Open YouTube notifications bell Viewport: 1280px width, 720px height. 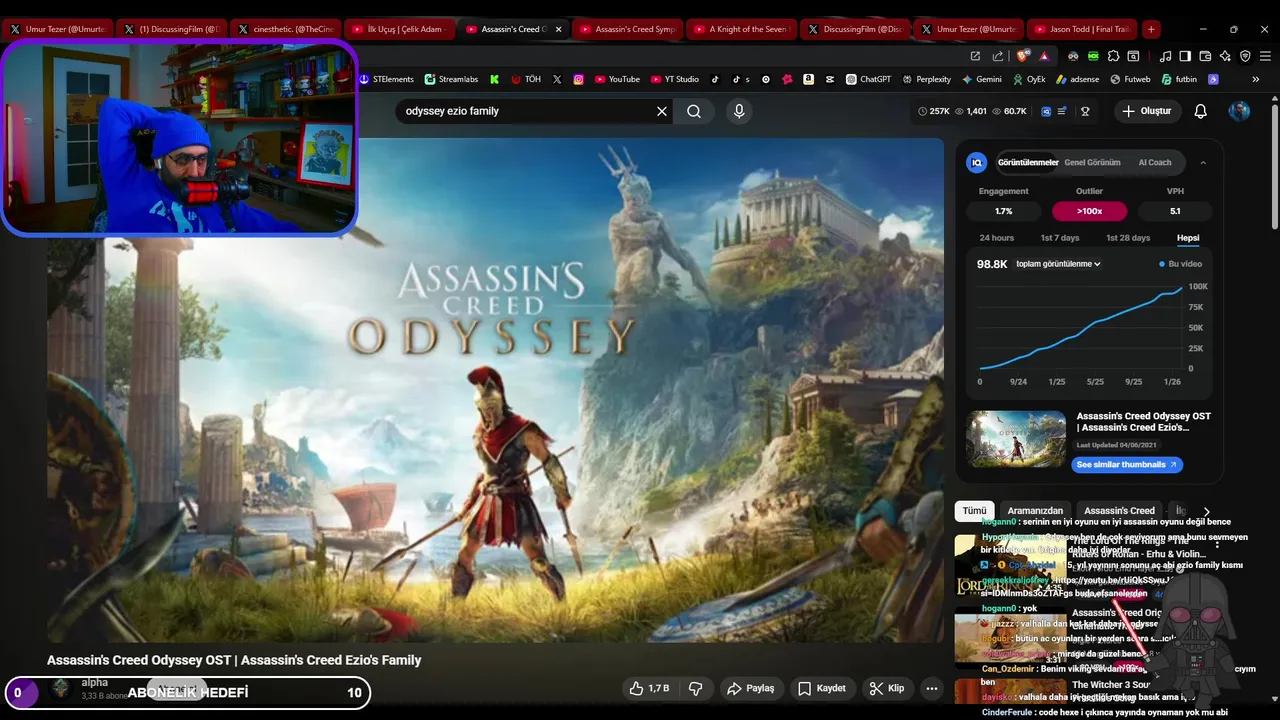tap(1200, 111)
